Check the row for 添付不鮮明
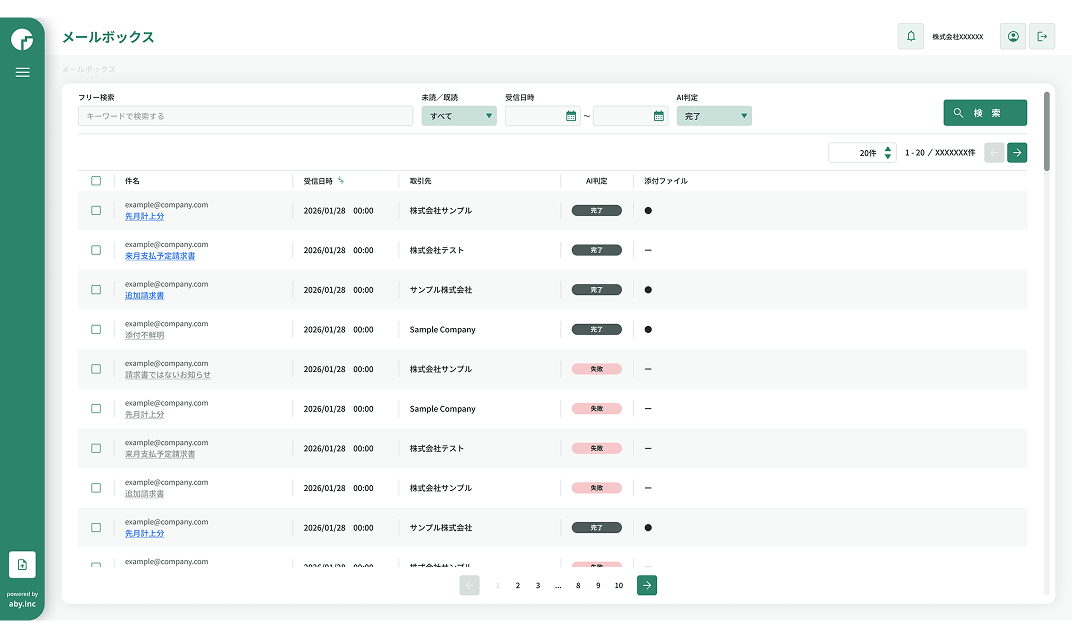Viewport: 1072px width, 638px height. (96, 330)
